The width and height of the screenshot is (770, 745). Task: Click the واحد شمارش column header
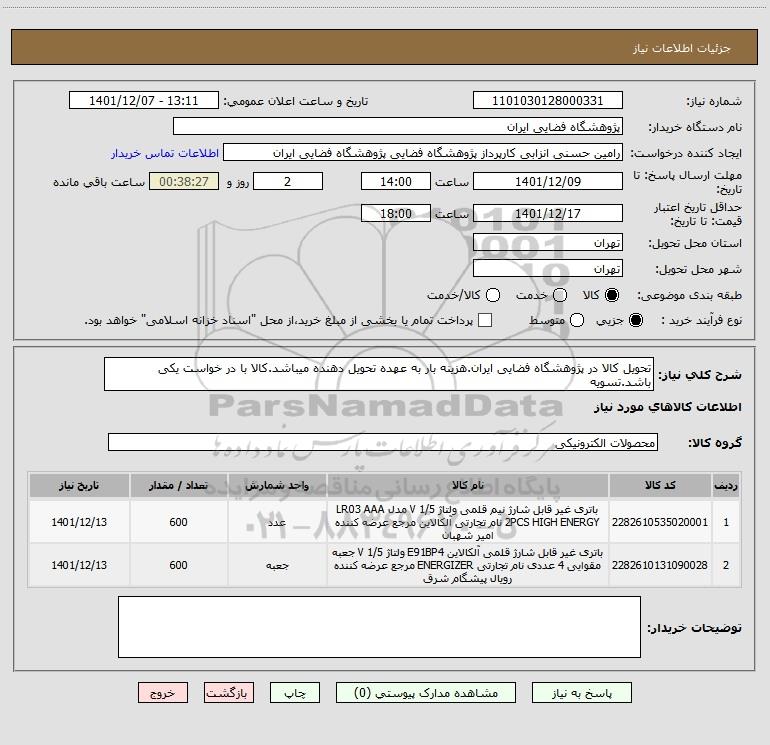pos(277,485)
